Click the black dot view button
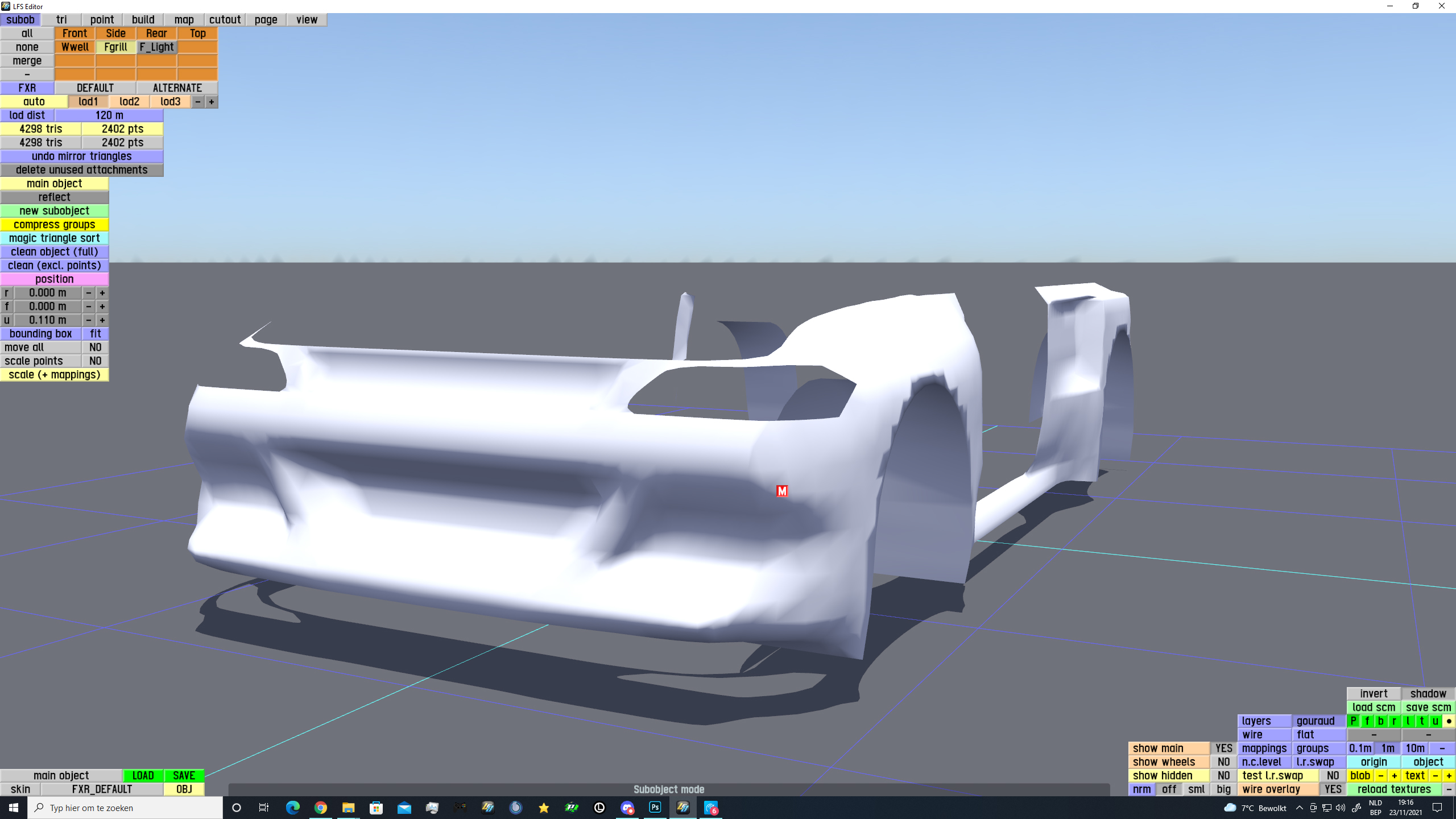Image resolution: width=1456 pixels, height=819 pixels. (x=1449, y=721)
